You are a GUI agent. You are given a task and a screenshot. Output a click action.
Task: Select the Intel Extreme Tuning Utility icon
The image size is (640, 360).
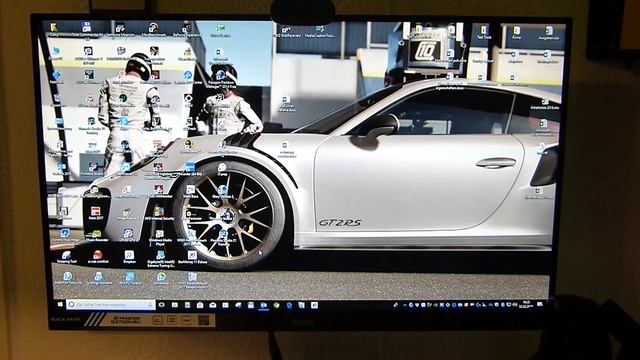coord(160,259)
